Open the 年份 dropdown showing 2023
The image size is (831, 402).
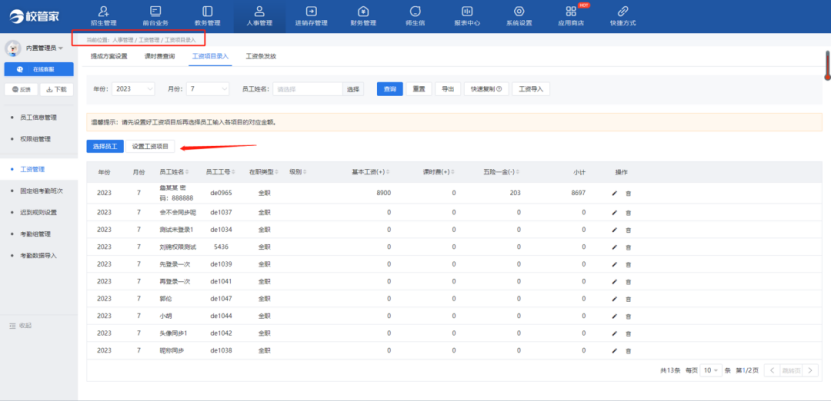[134, 89]
